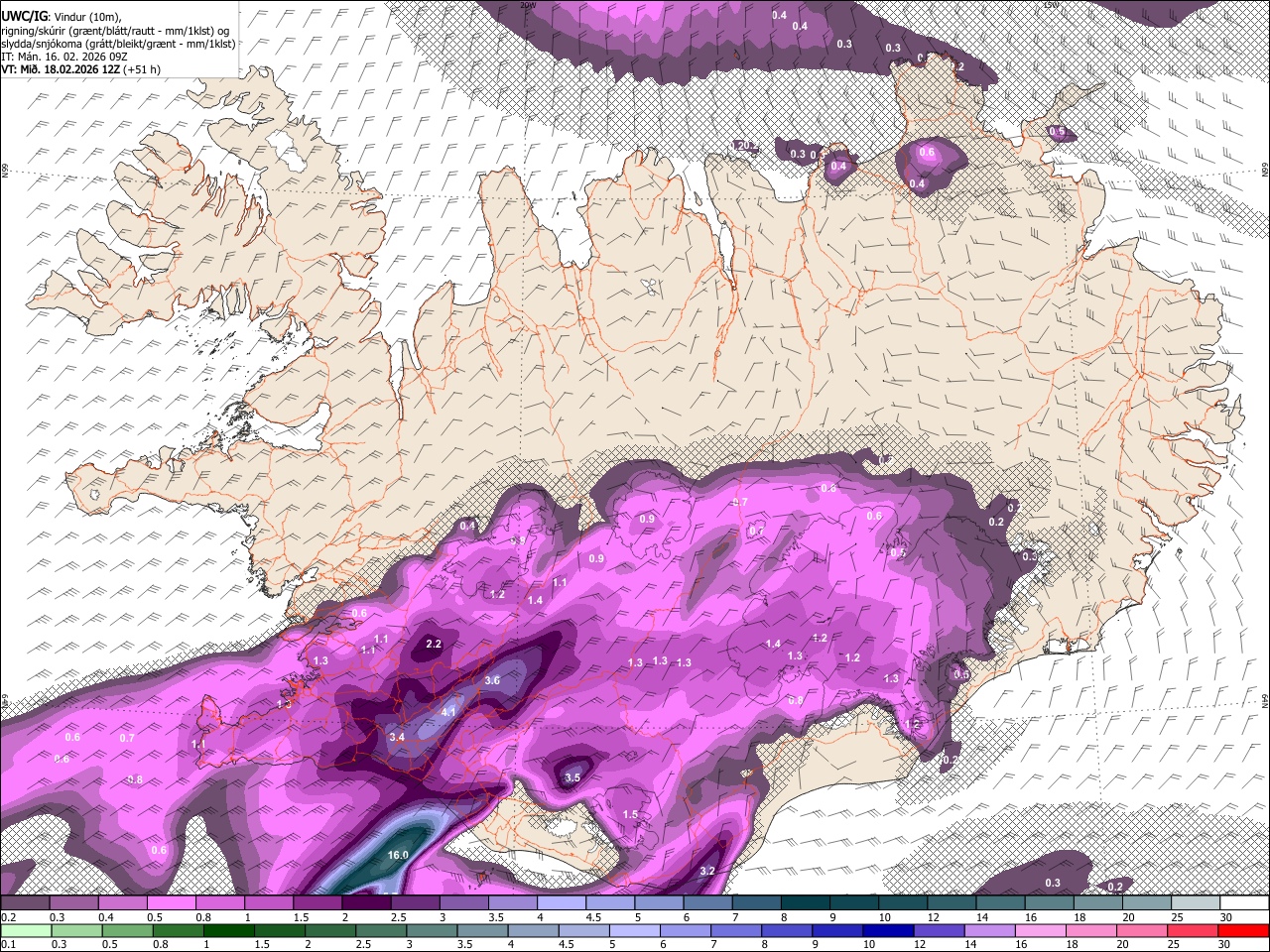Click the 'VT: Mið. 18.02.2026 12Z (+51 h)' line

(80, 69)
